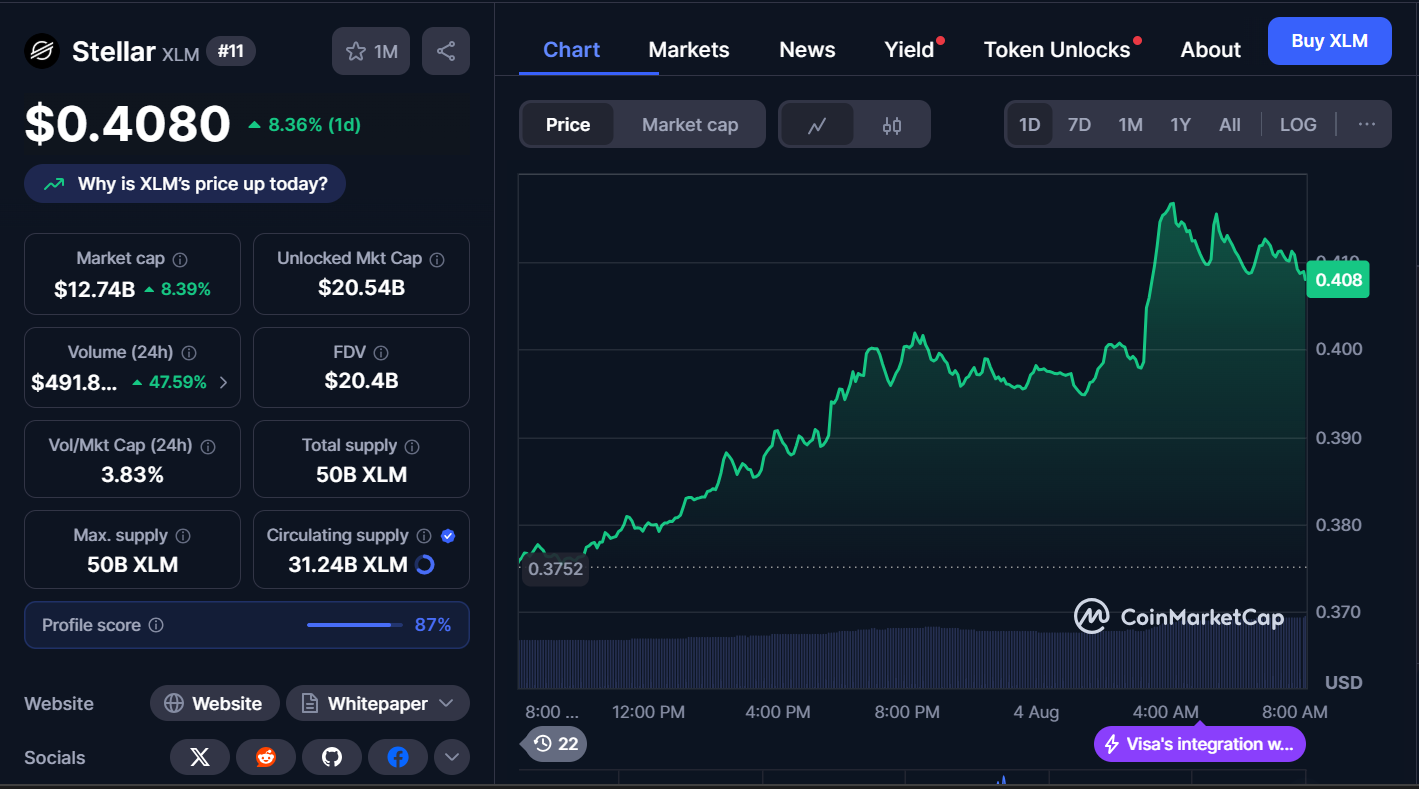Toggle LOG scale on chart

click(1298, 125)
